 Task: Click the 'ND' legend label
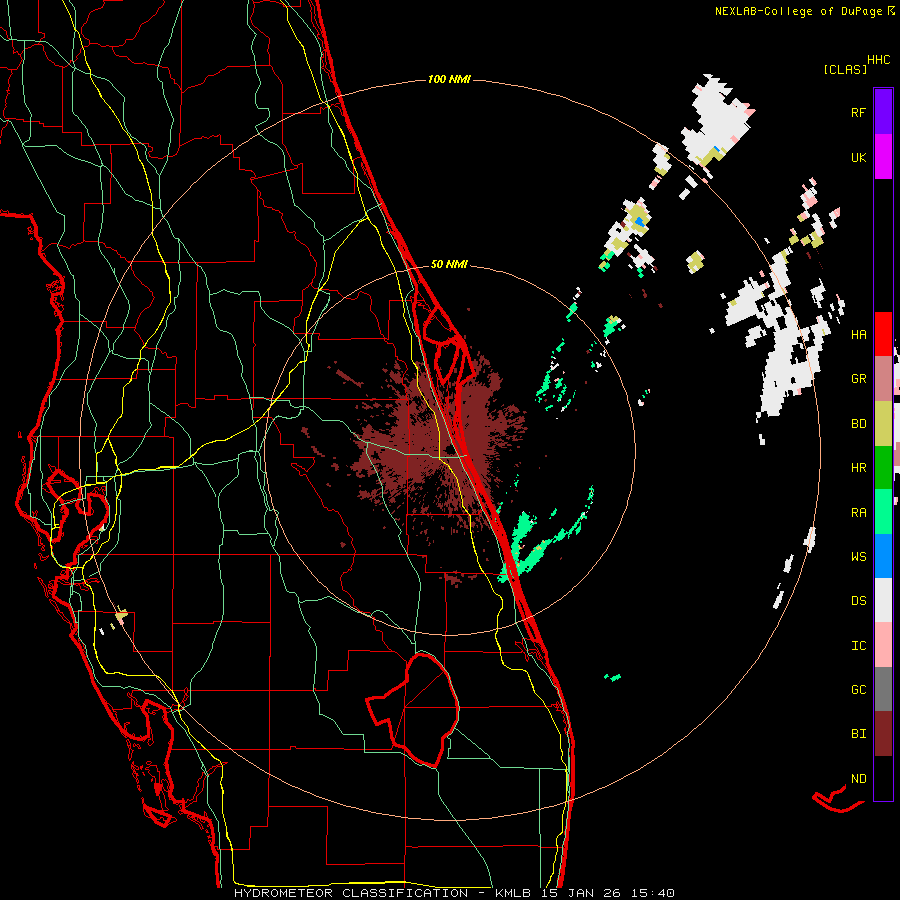click(x=858, y=779)
